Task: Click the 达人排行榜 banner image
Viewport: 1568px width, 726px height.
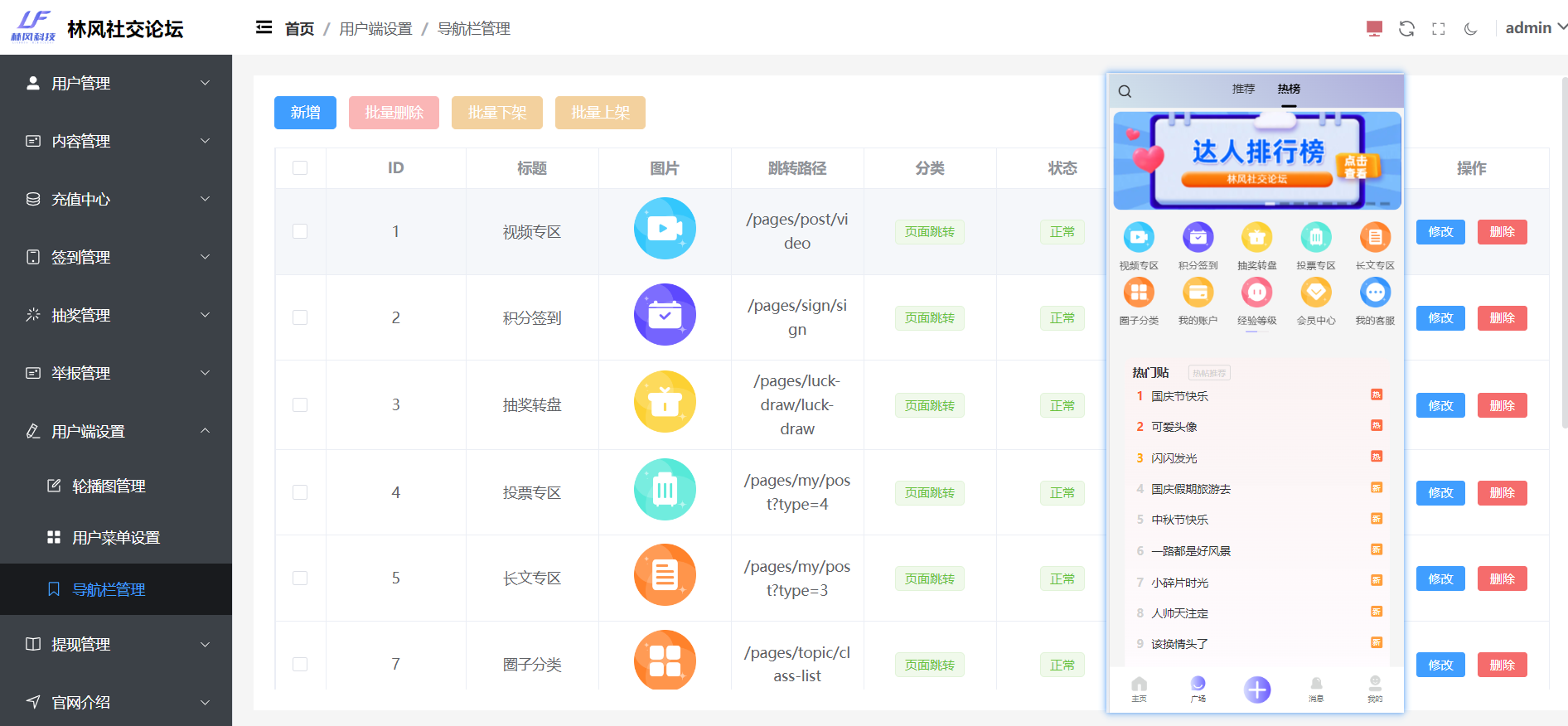Action: pos(1256,161)
